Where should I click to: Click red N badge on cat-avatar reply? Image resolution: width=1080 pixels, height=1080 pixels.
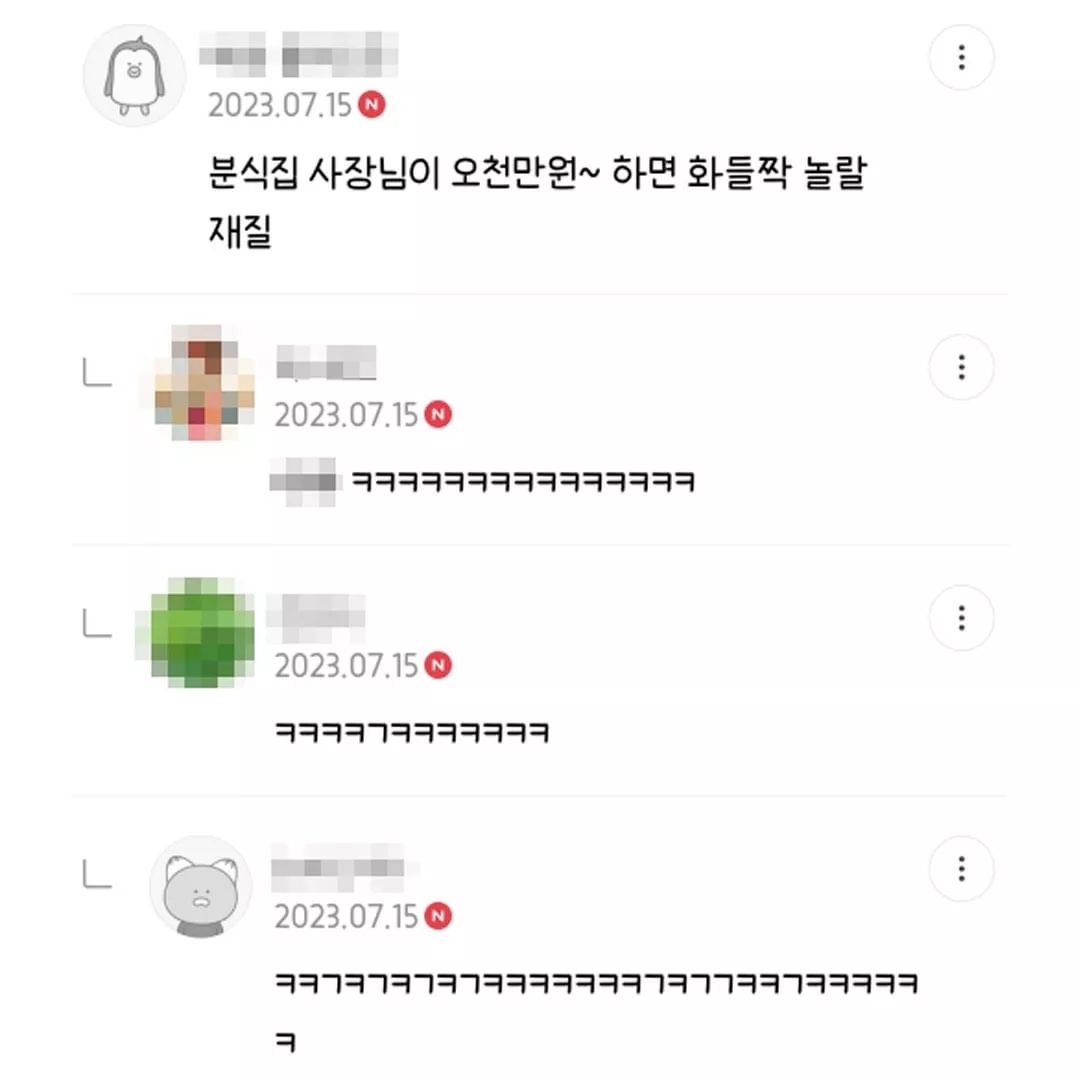438,916
